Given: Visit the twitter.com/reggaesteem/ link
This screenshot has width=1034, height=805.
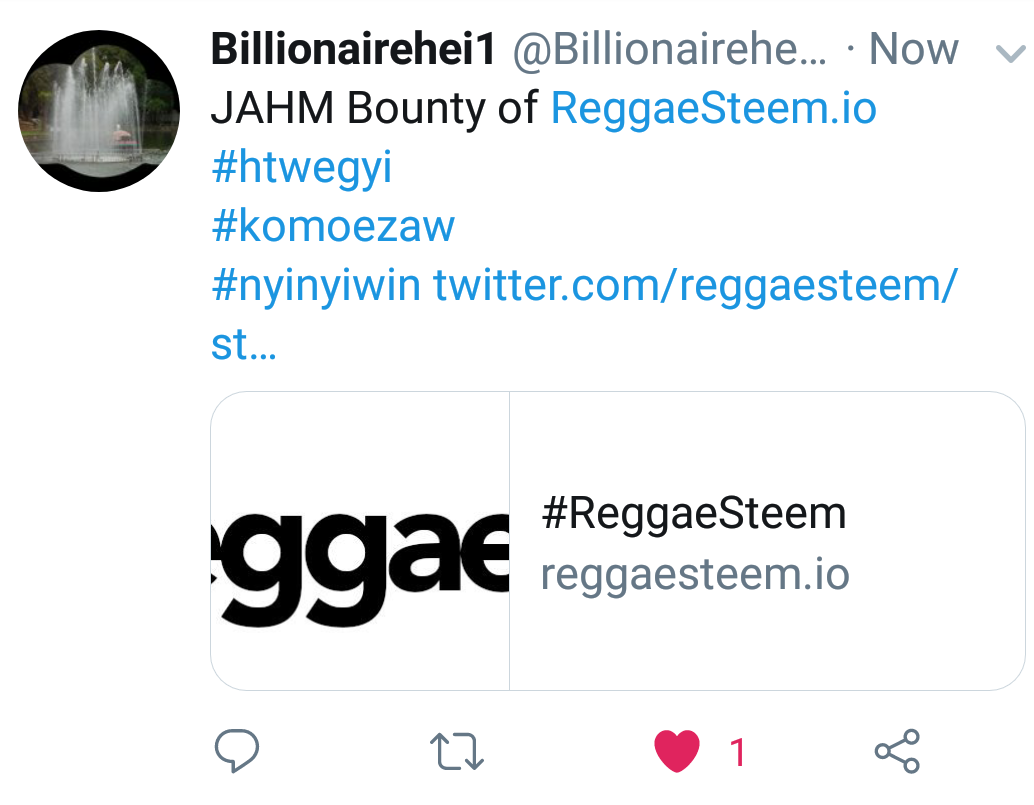Looking at the screenshot, I should coord(695,287).
